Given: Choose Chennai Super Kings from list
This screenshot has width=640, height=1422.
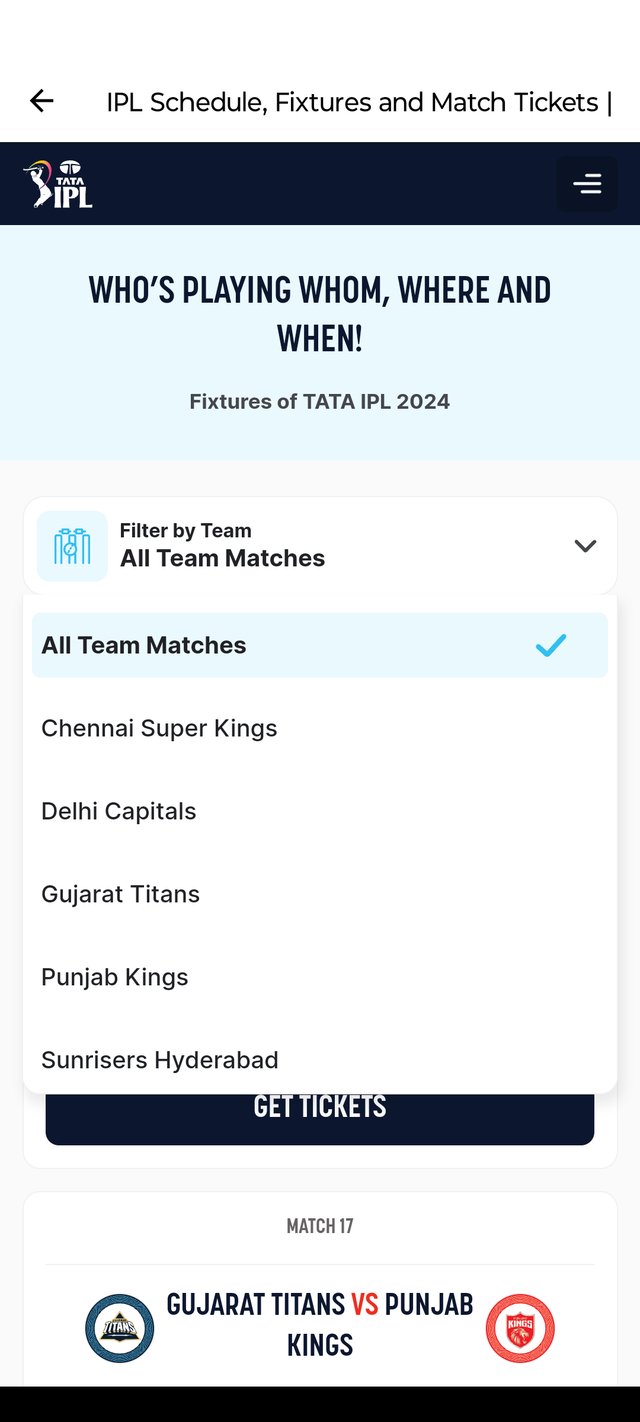Looking at the screenshot, I should click(x=159, y=728).
